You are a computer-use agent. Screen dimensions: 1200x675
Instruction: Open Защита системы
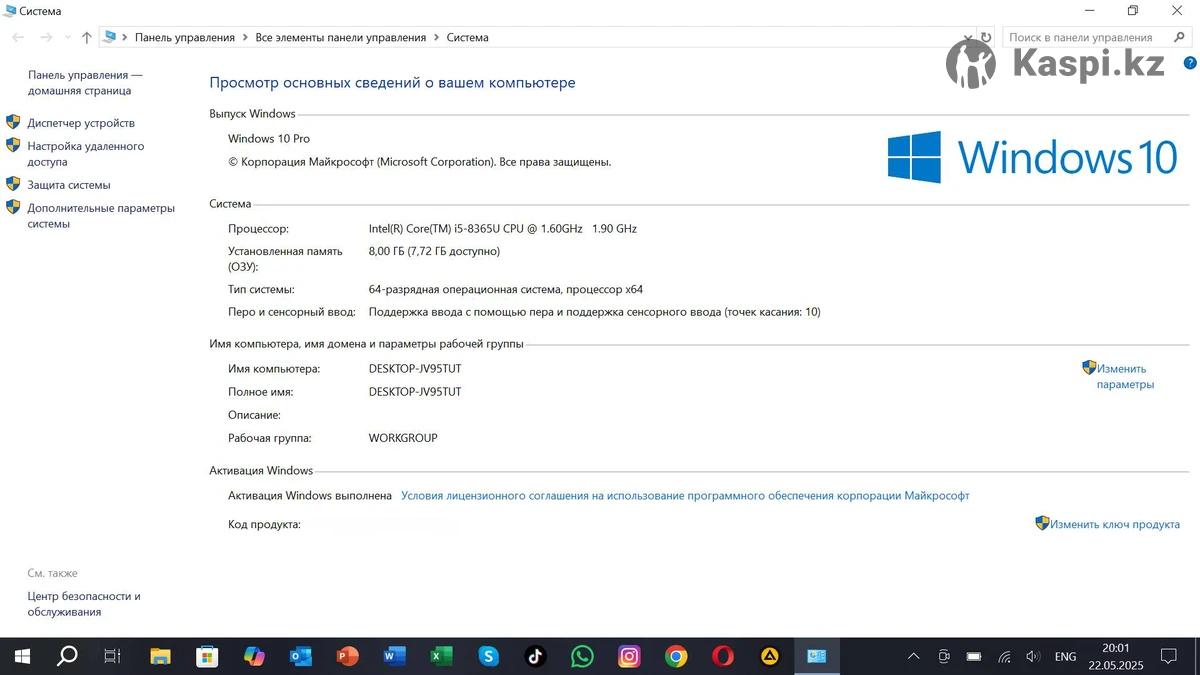coord(69,185)
